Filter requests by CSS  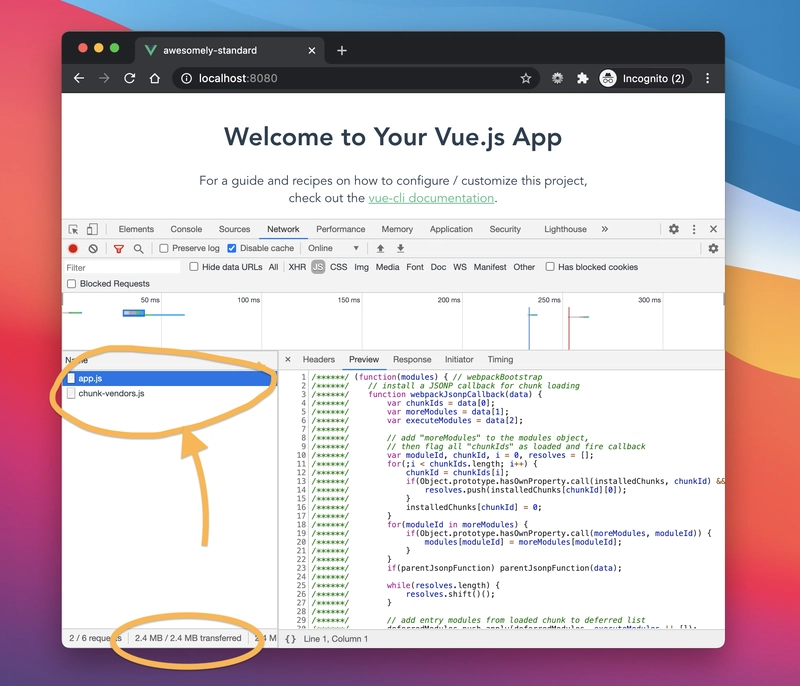(338, 267)
